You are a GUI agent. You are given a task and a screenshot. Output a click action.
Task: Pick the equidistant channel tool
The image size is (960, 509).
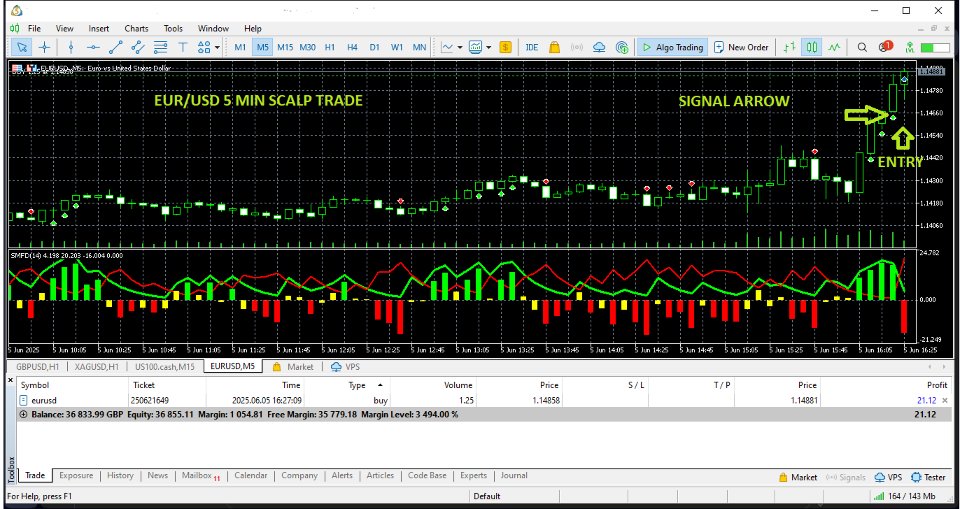point(138,47)
